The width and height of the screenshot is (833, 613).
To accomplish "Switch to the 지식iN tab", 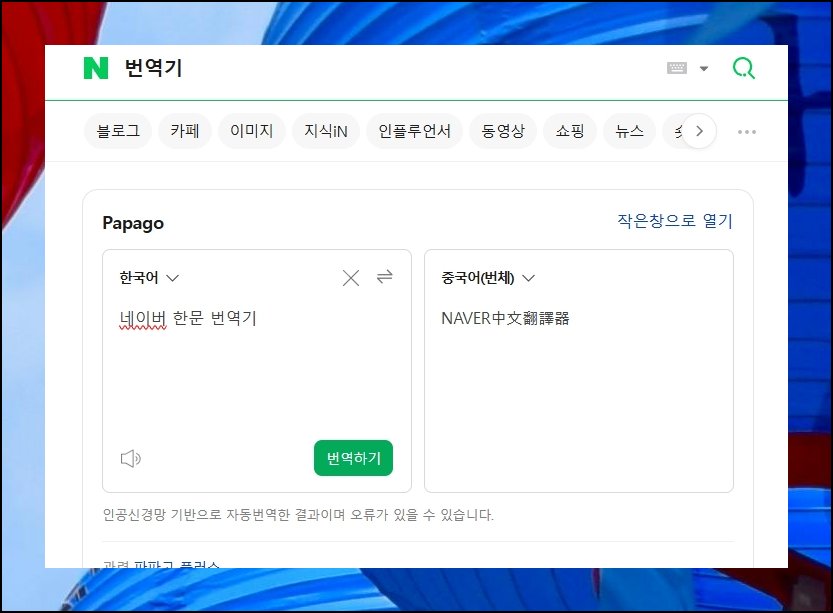I will 326,131.
